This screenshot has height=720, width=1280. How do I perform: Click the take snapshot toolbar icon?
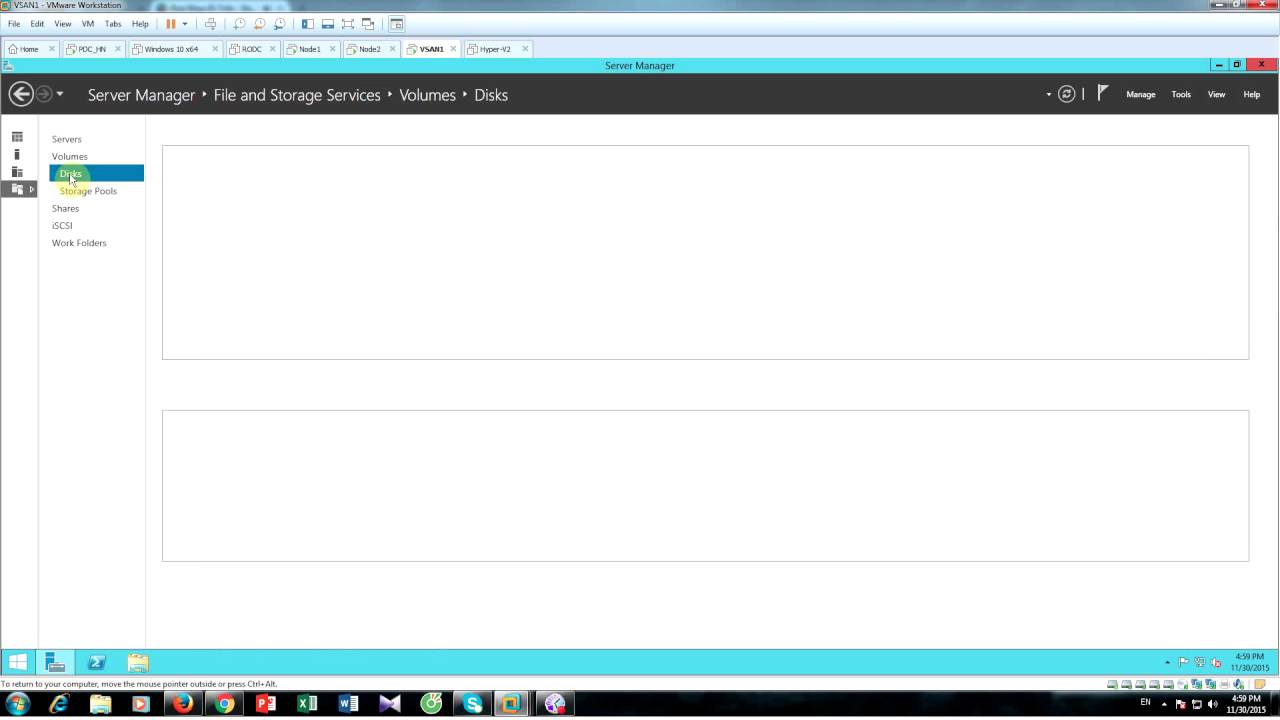(240, 23)
